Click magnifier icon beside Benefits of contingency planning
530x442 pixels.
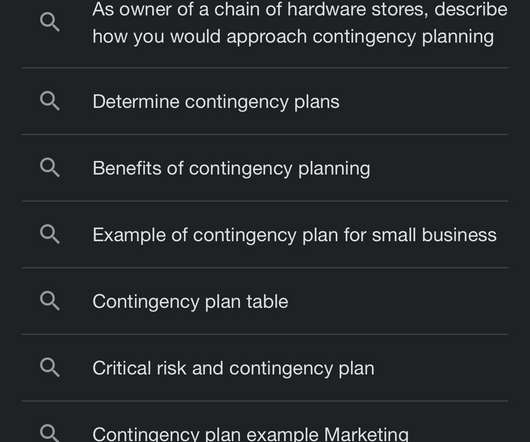(x=50, y=168)
